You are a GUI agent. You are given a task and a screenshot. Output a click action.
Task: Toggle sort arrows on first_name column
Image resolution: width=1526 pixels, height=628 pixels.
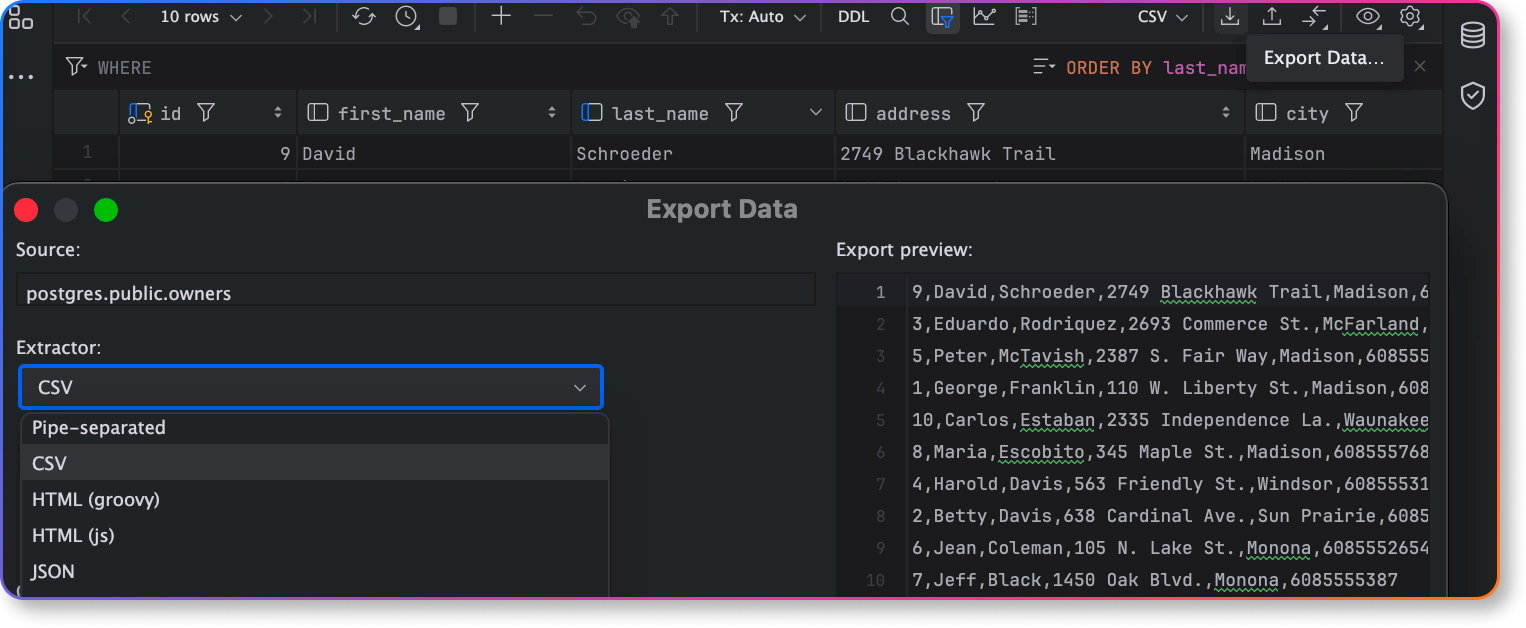(x=552, y=114)
